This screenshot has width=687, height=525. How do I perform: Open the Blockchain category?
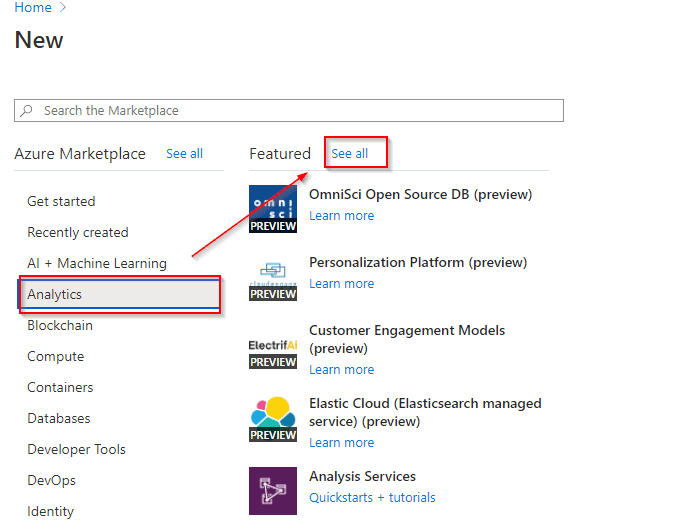[x=60, y=325]
